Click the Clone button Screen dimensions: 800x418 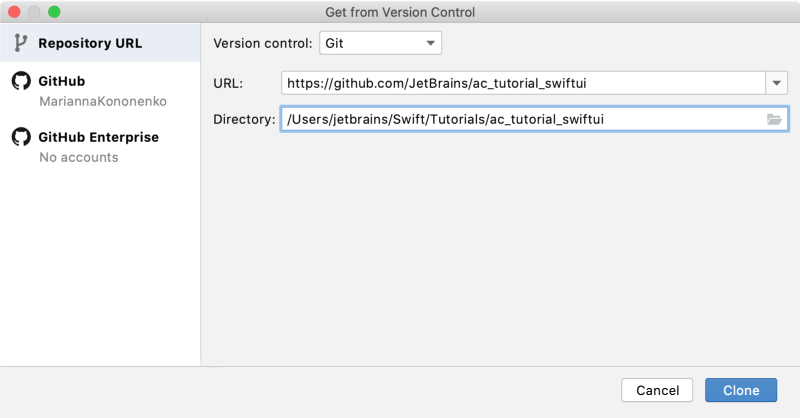coord(741,390)
